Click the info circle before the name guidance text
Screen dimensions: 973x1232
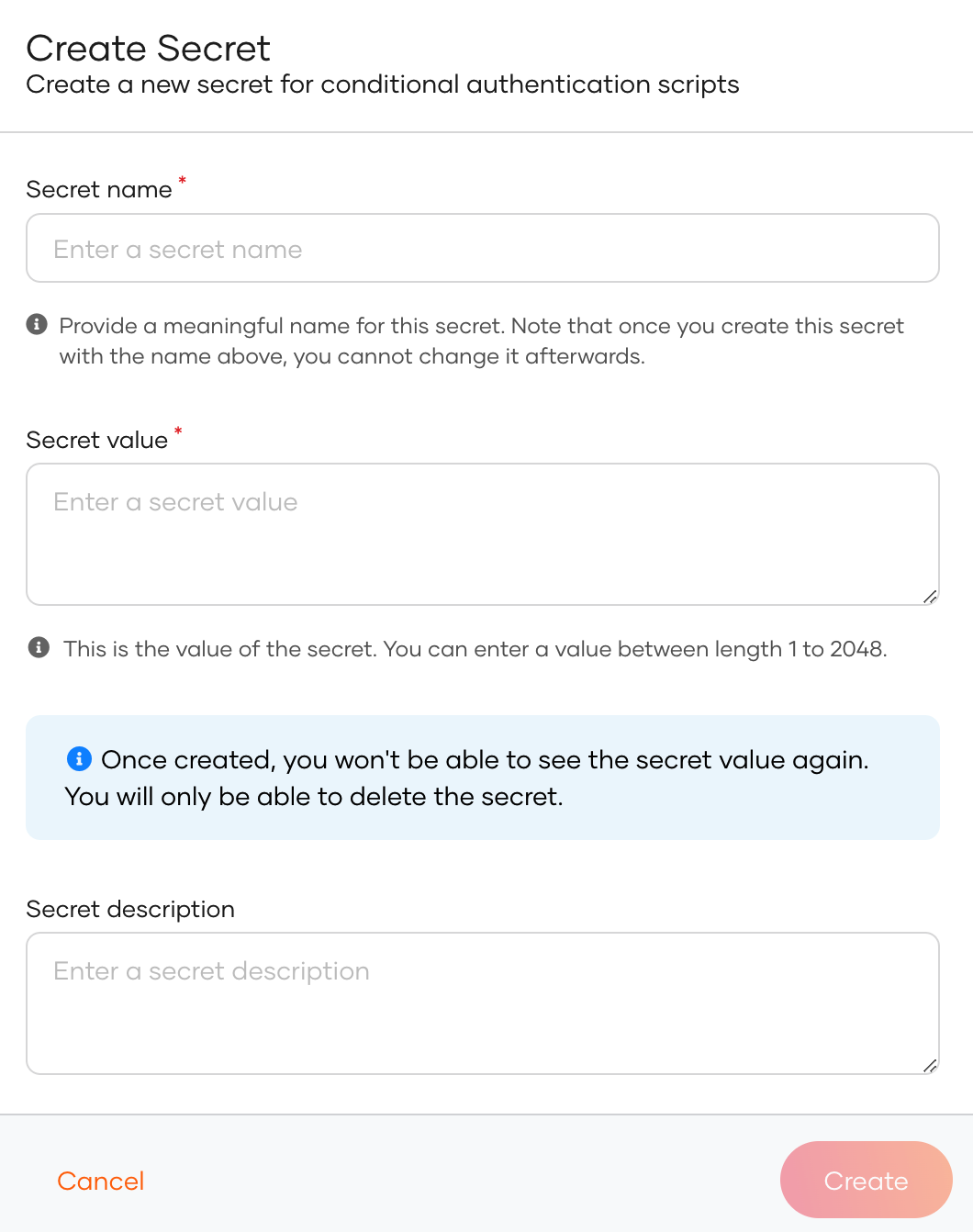tap(38, 324)
